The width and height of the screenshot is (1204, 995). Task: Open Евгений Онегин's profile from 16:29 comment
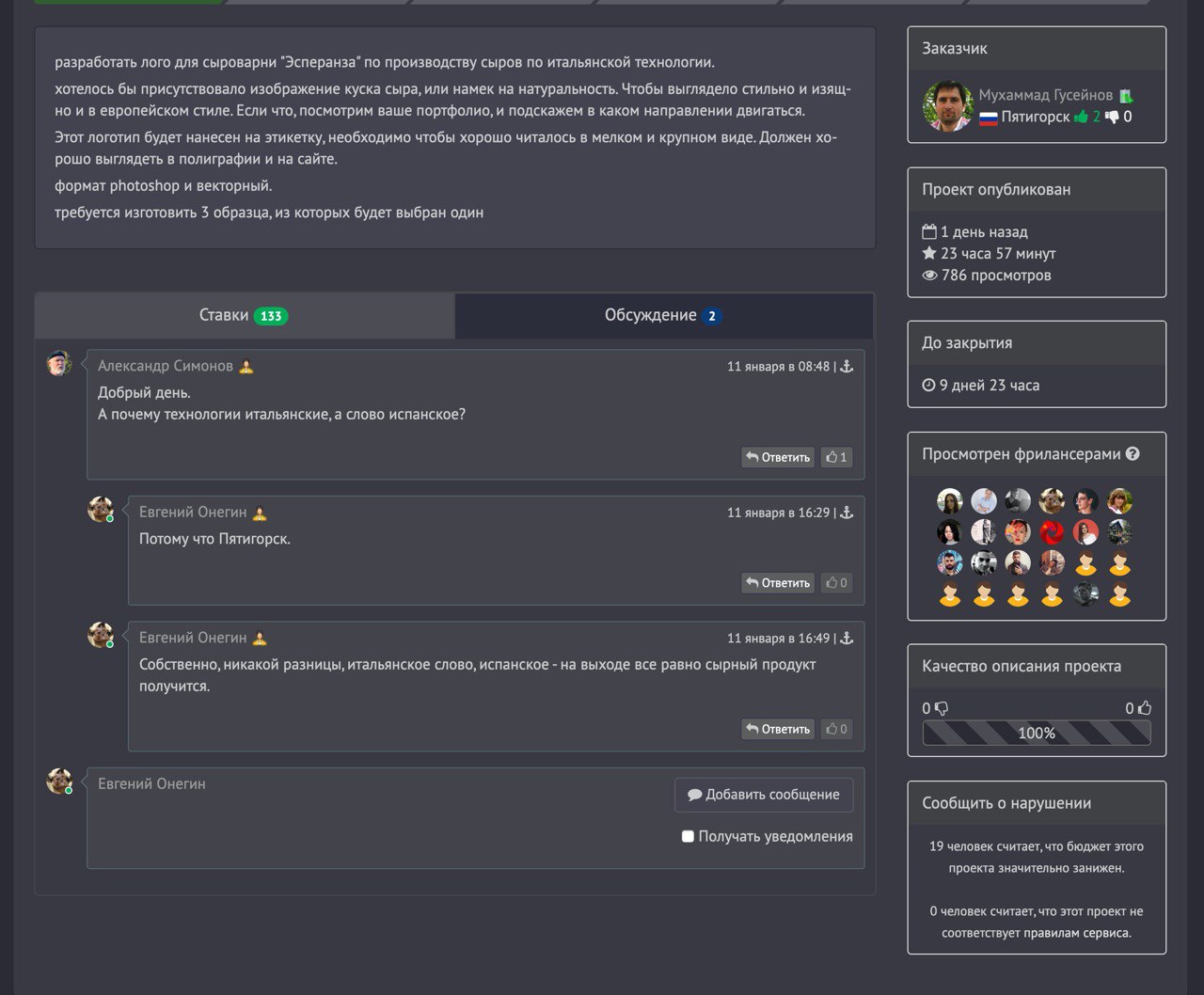pyautogui.click(x=193, y=512)
